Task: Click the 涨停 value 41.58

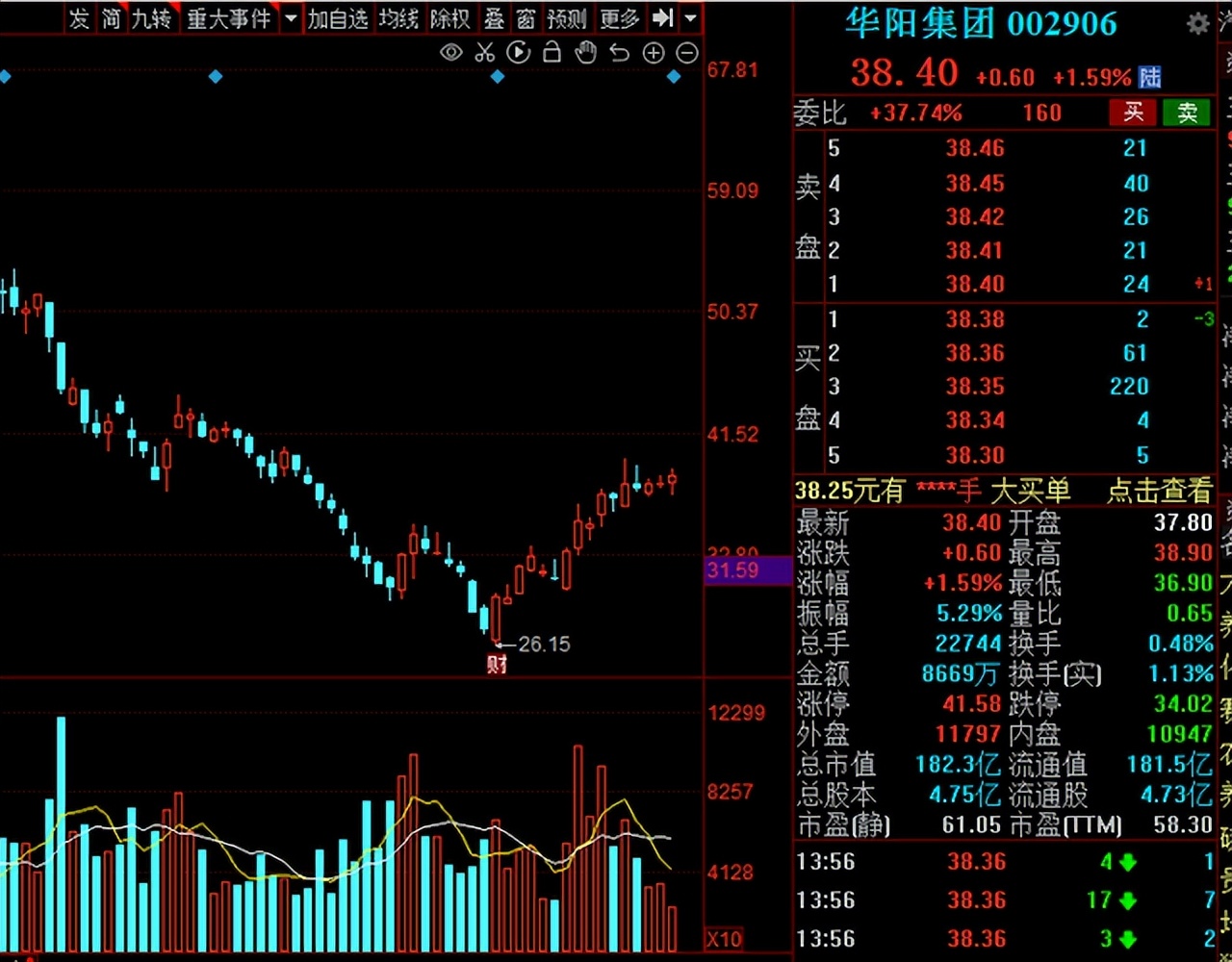Action: (972, 703)
